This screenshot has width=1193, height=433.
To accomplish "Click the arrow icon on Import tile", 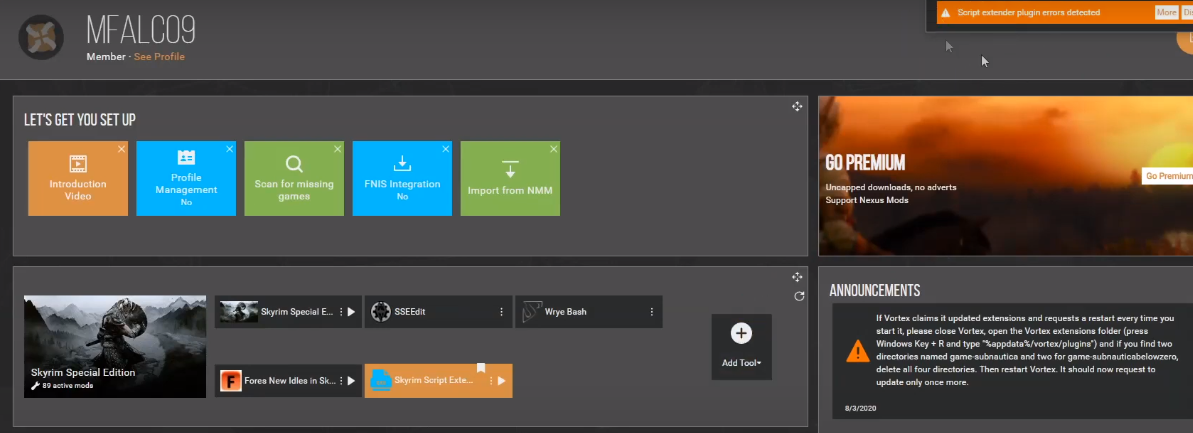I will tap(510, 168).
